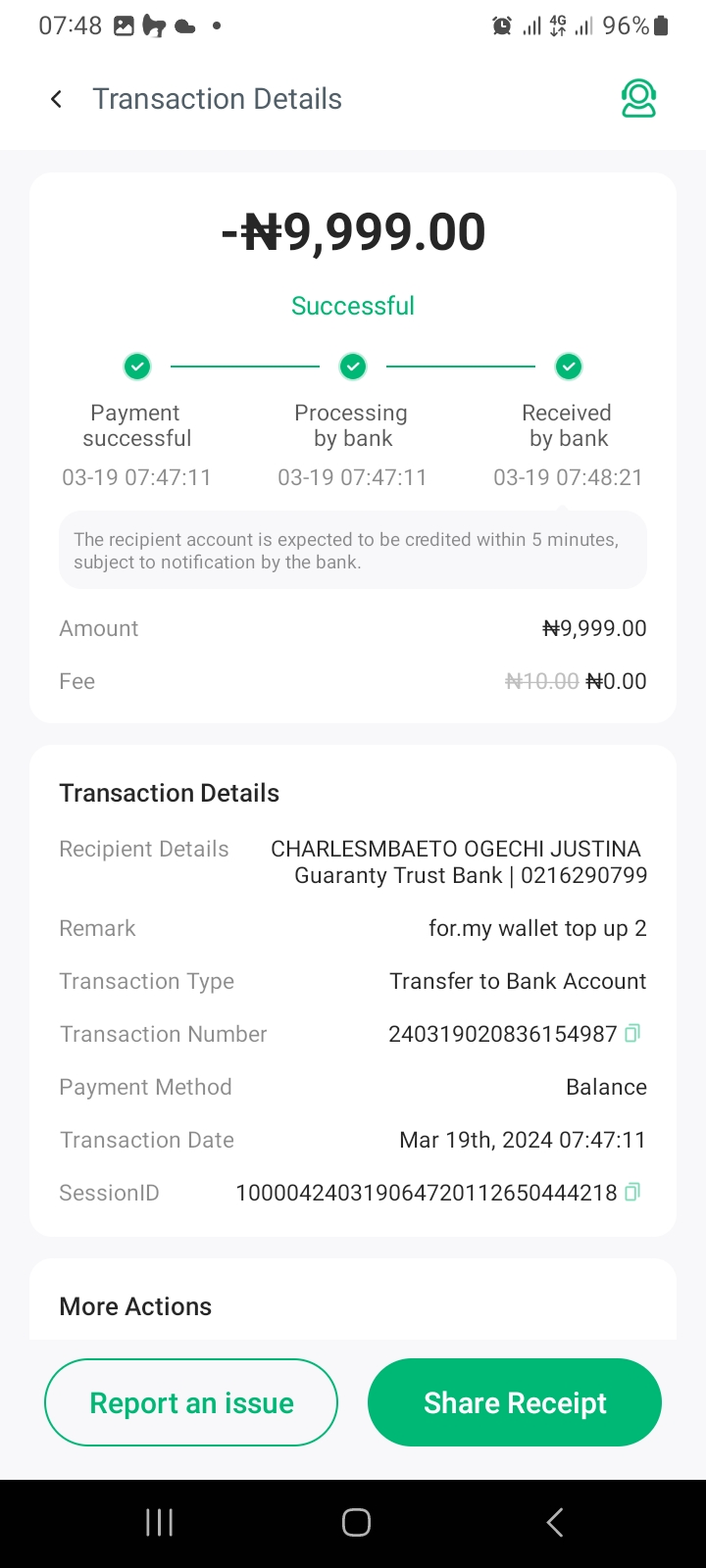Tap the battery indicator in status bar
706x1568 pixels.
pos(661,26)
